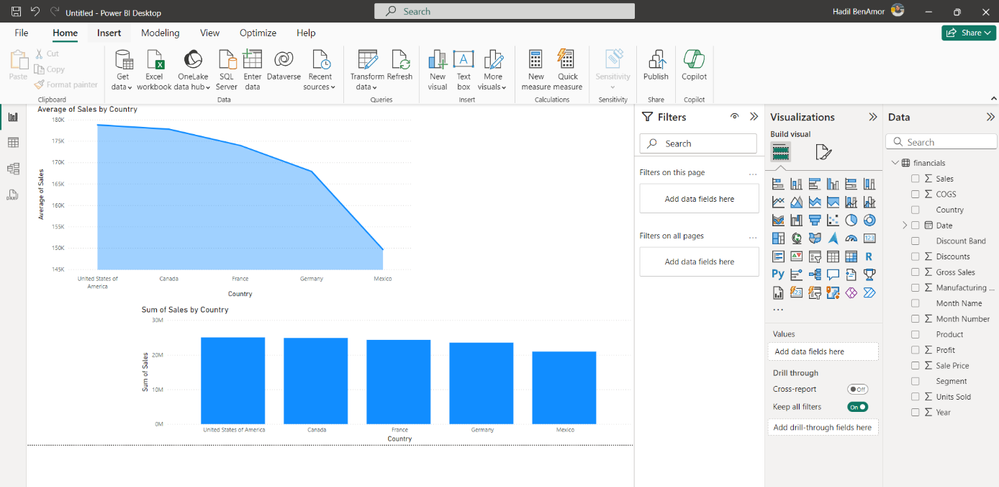The height and width of the screenshot is (487, 999).
Task: Choose the filled map visual
Action: 814,238
